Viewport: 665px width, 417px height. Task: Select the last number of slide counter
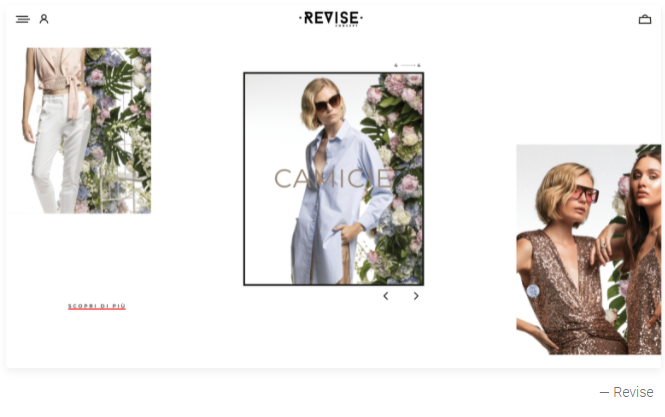click(419, 65)
